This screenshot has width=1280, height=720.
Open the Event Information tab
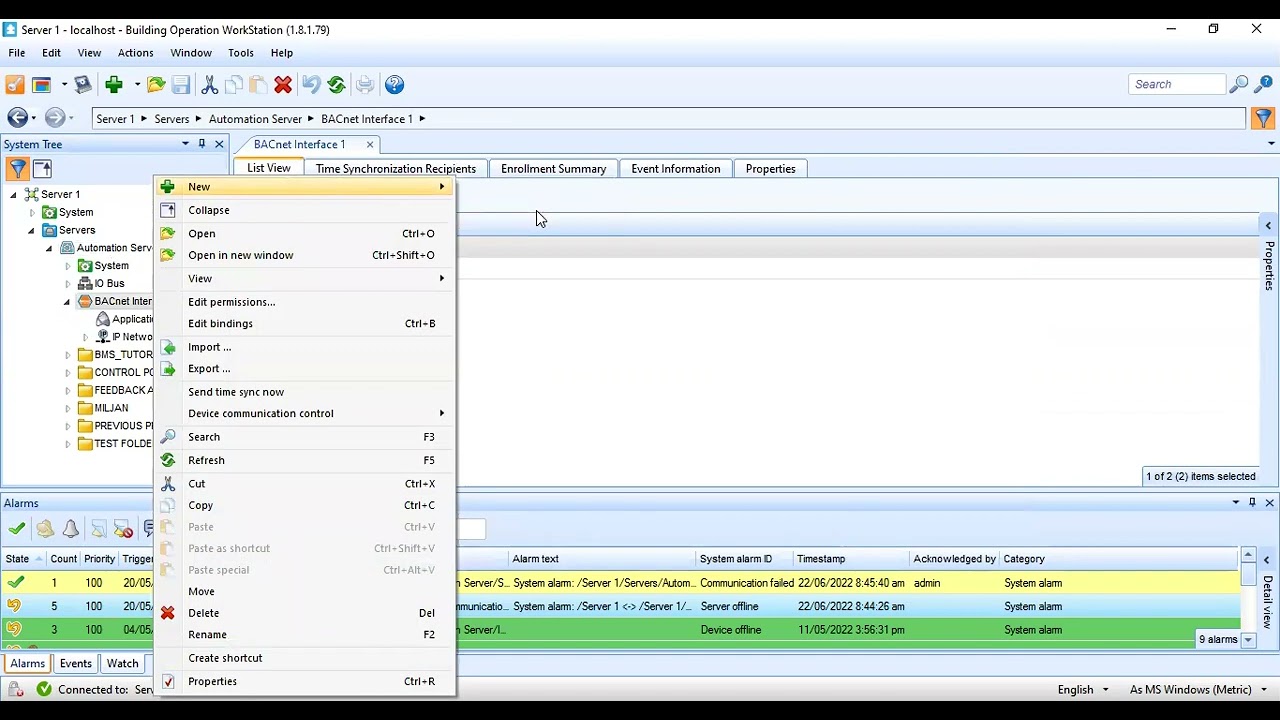tap(675, 169)
